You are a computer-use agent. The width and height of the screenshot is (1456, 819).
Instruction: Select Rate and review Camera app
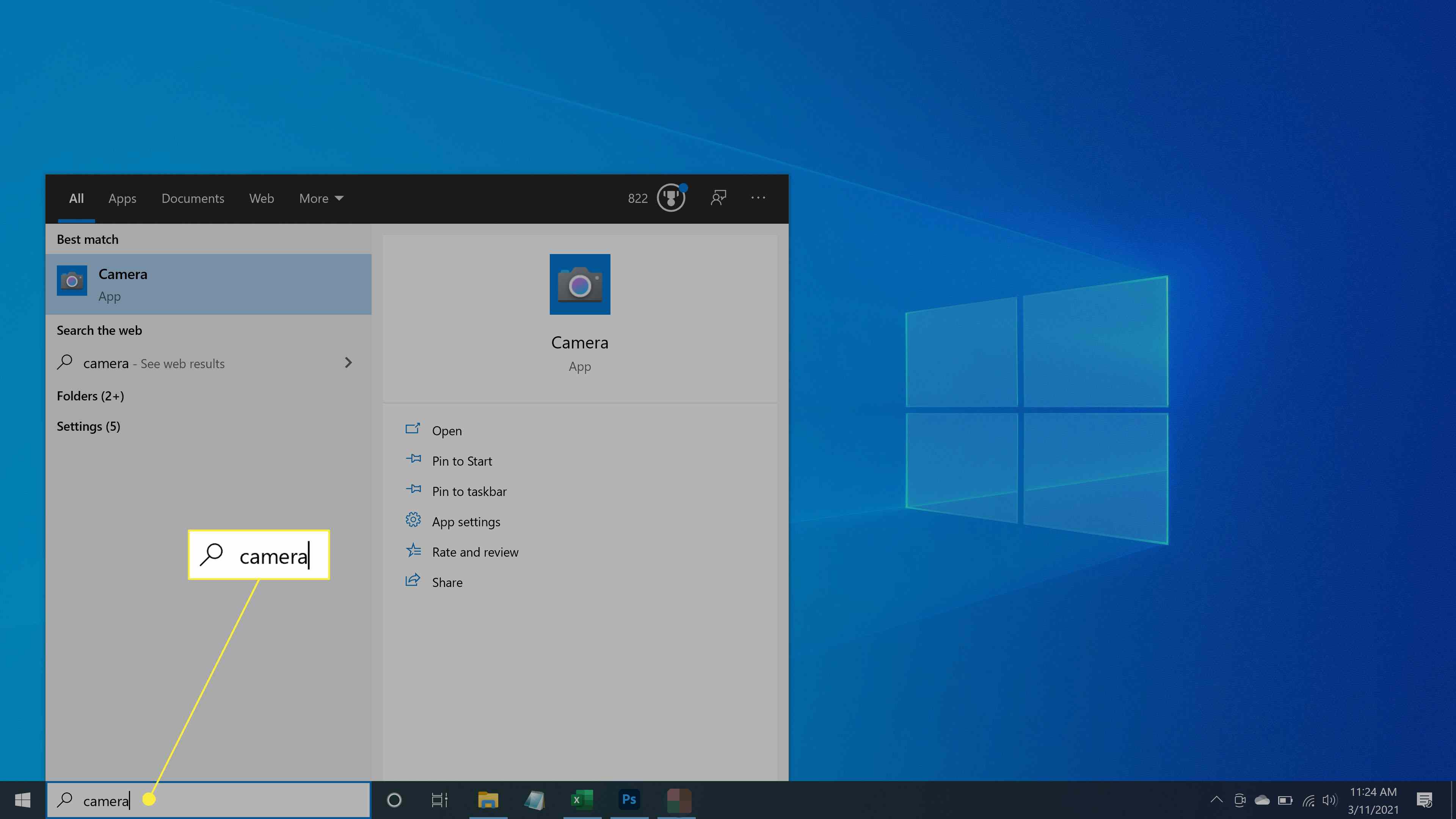coord(475,551)
